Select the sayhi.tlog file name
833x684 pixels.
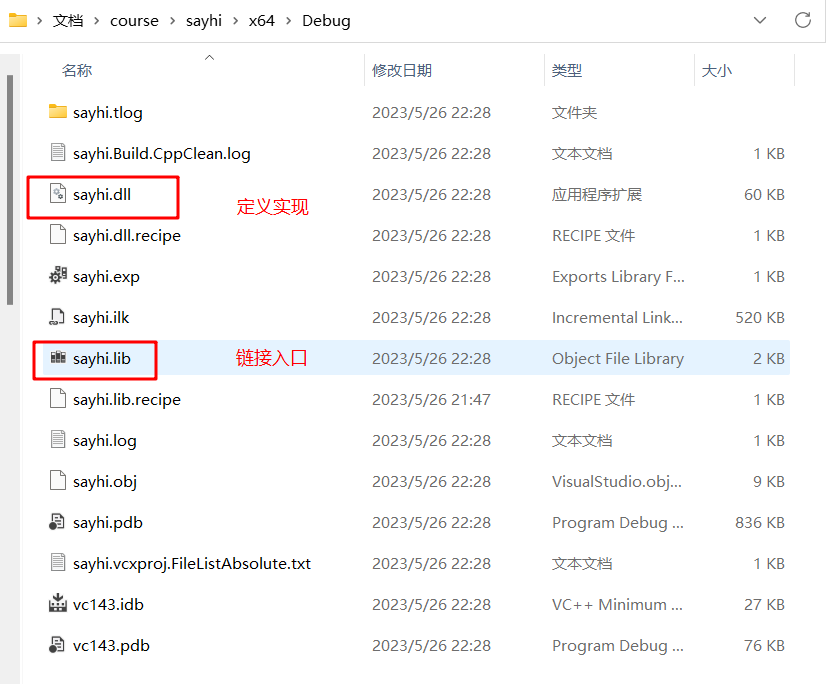[x=108, y=113]
